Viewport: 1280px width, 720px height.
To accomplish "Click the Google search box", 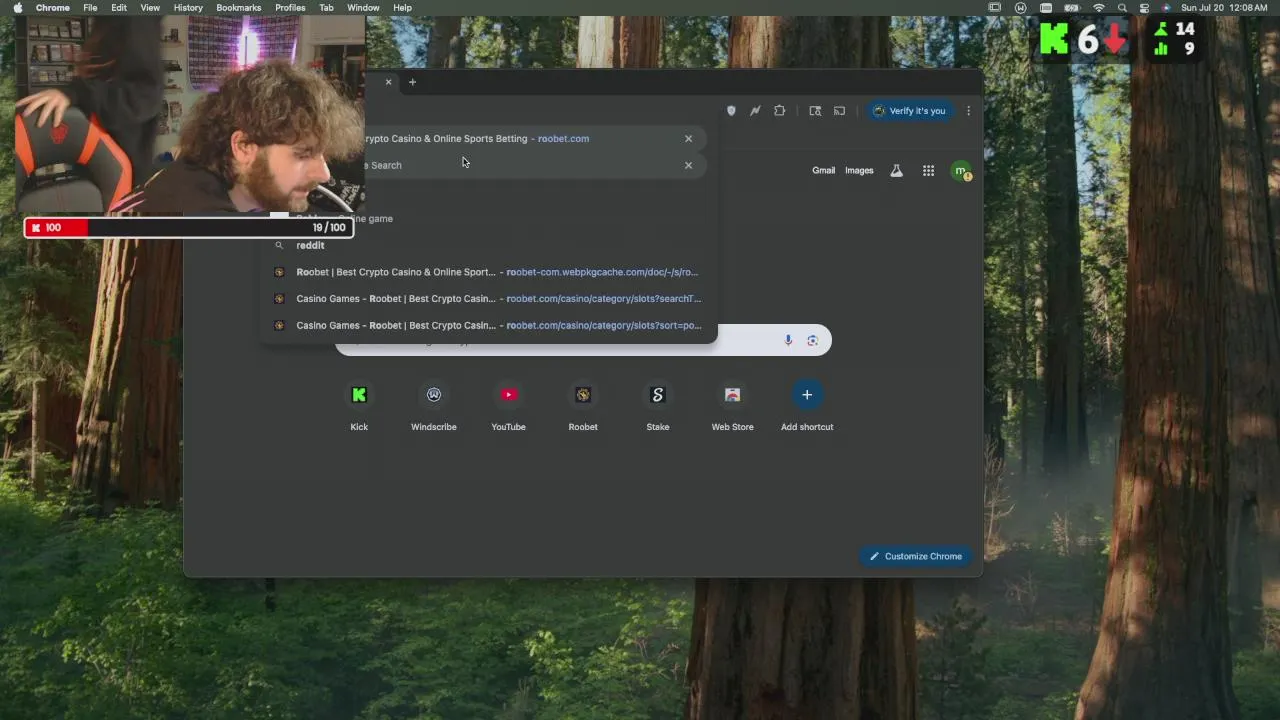I will coord(582,341).
